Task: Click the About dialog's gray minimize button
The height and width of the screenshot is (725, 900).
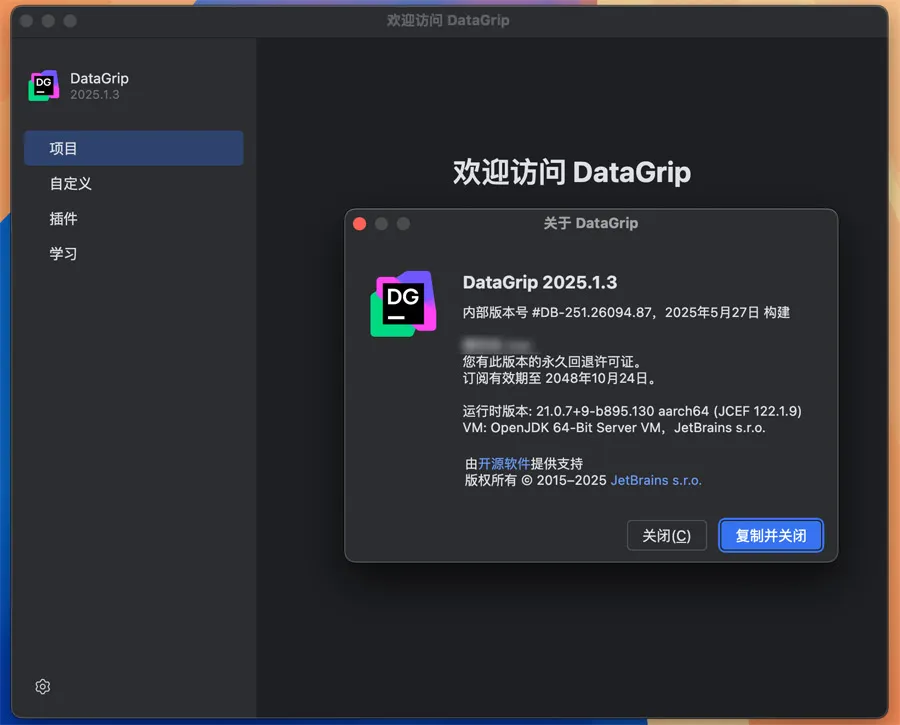Action: (x=382, y=224)
